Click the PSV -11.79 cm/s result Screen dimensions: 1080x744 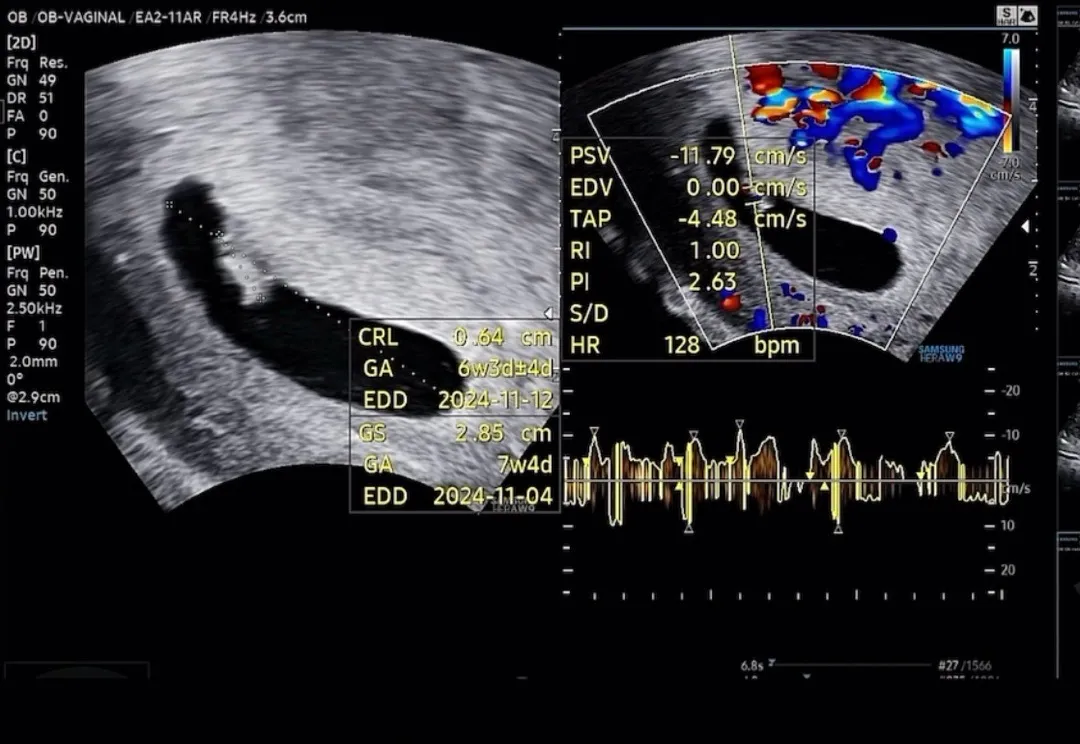[688, 156]
